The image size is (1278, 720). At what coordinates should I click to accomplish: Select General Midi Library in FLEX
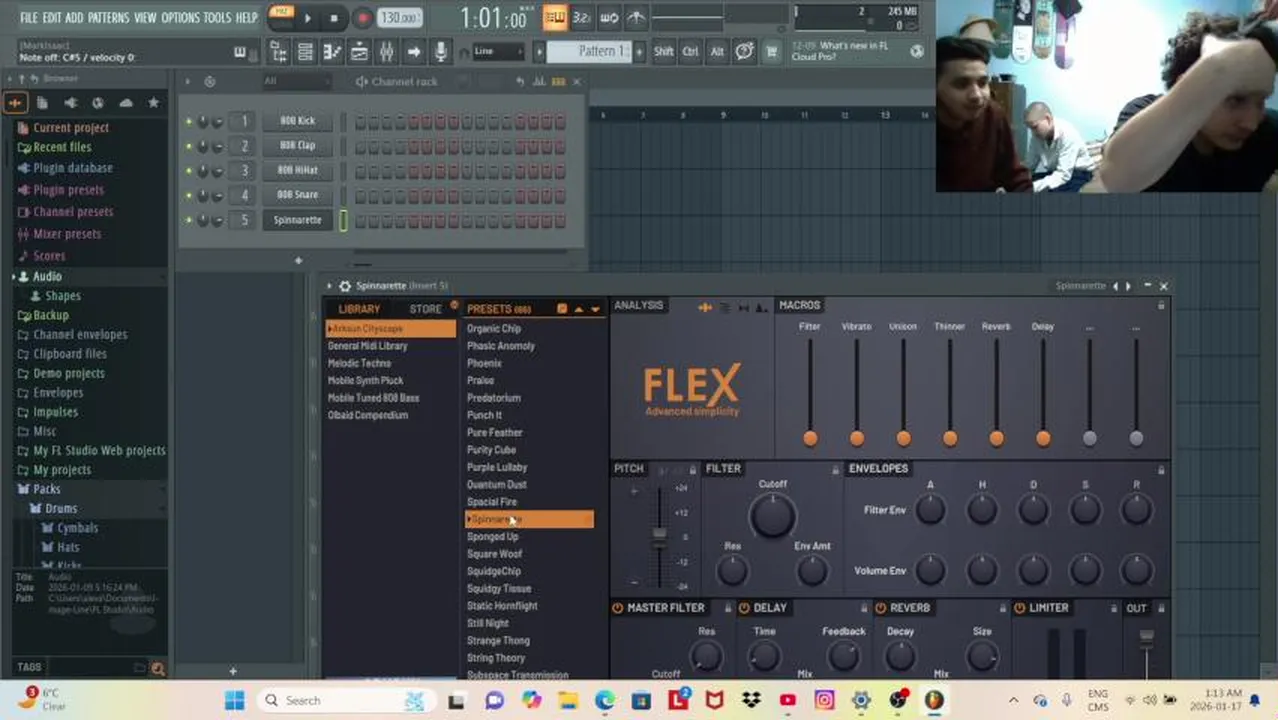(367, 346)
